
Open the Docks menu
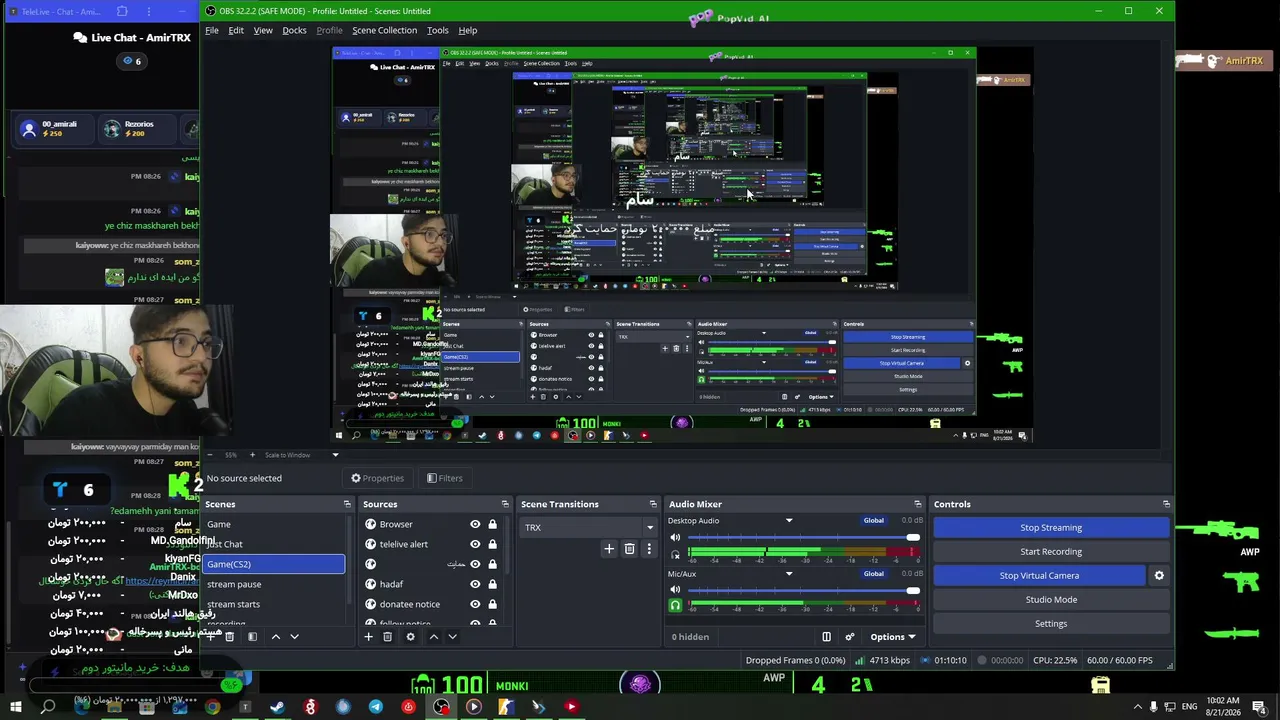294,30
